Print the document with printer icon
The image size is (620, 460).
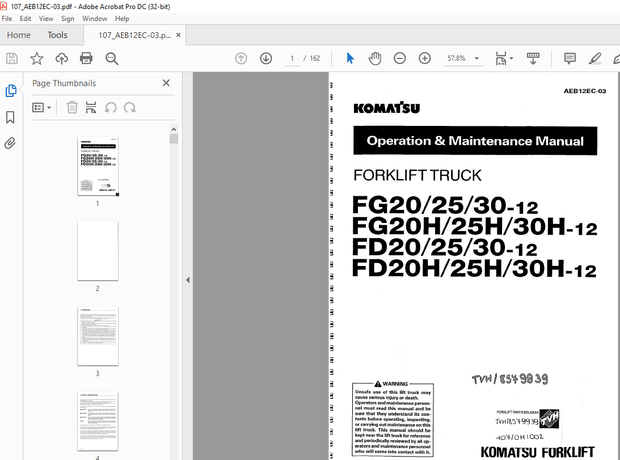[x=86, y=59]
